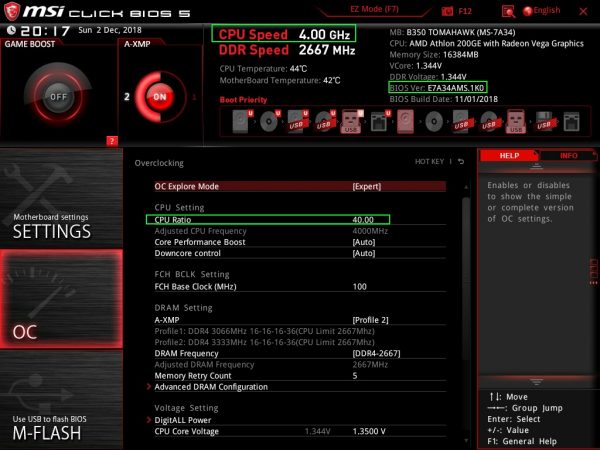Click the BIOS Ver E7A34AMS.1K0 text
The width and height of the screenshot is (600, 450).
[437, 88]
